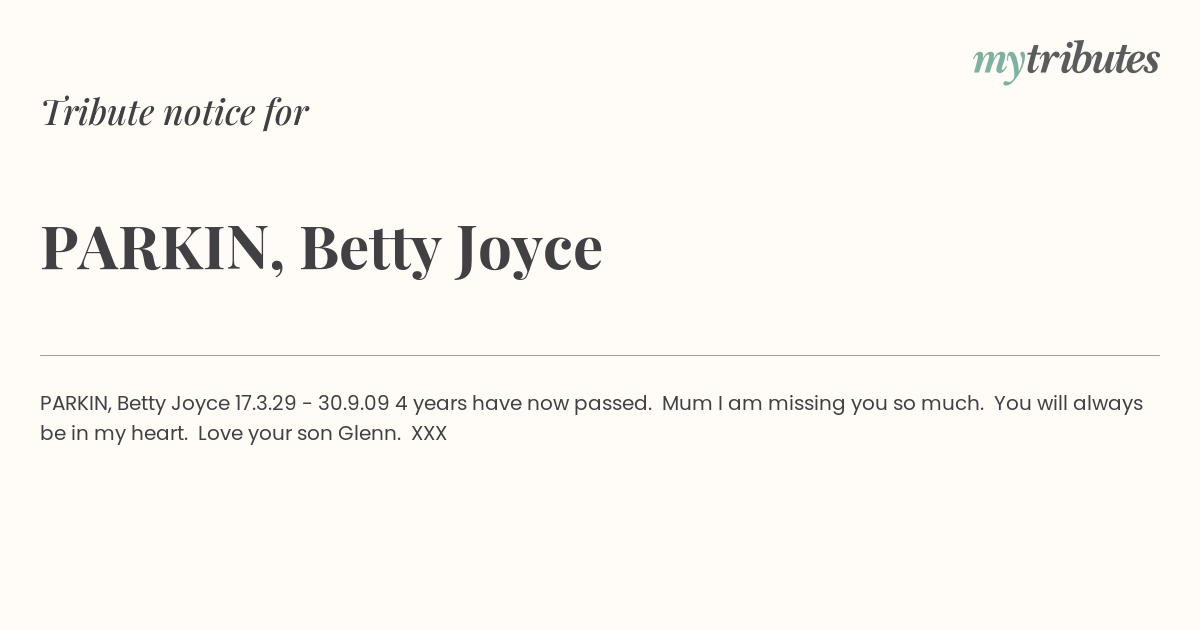Click the word 'Mum' in the message
Screen dimensions: 1200x630
(687, 404)
